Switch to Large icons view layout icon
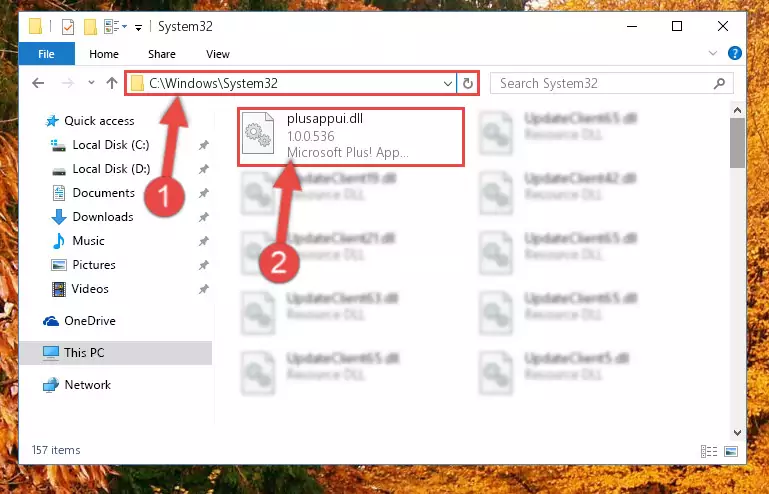Image resolution: width=769 pixels, height=494 pixels. point(731,451)
